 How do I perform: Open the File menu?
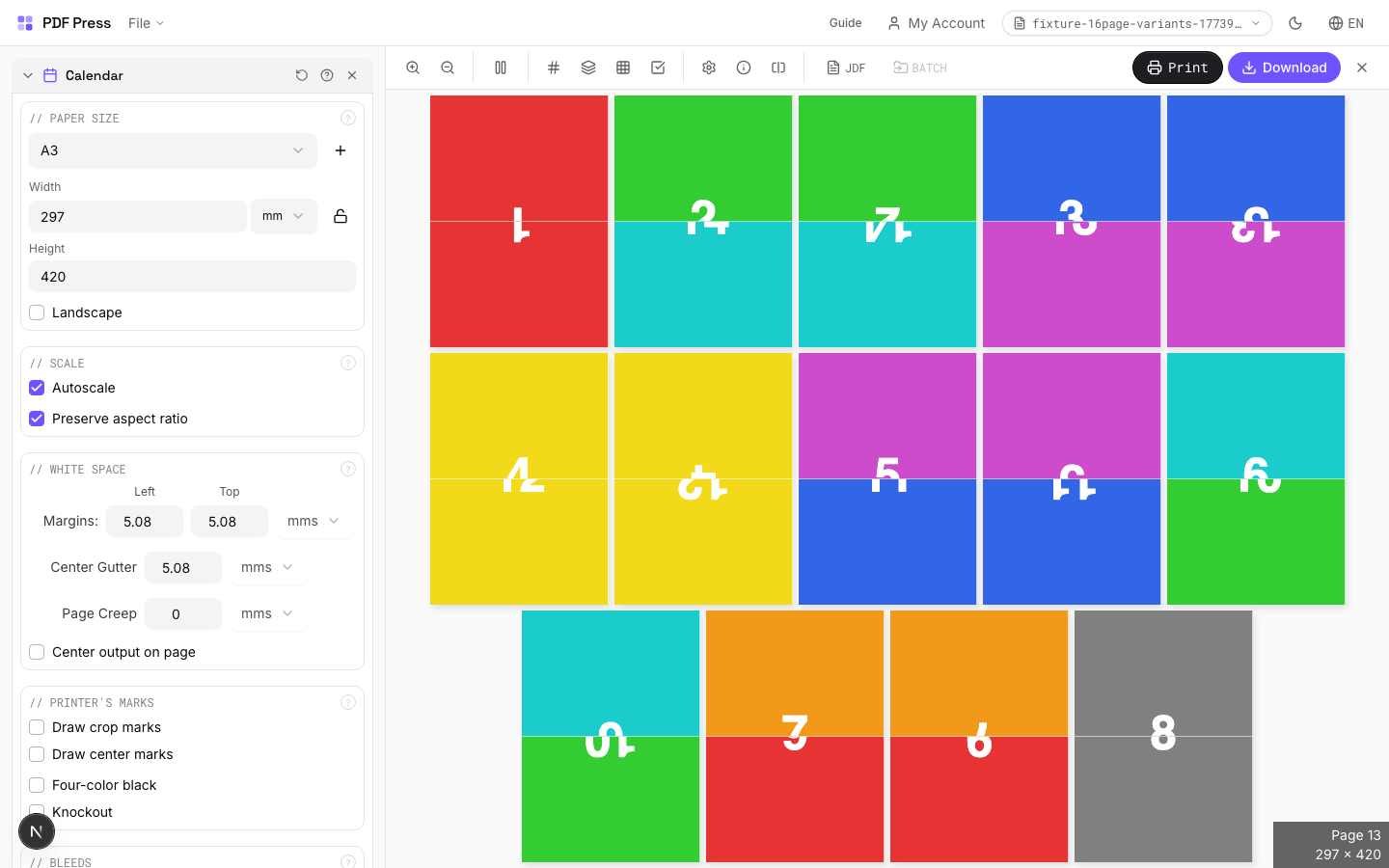tap(145, 23)
